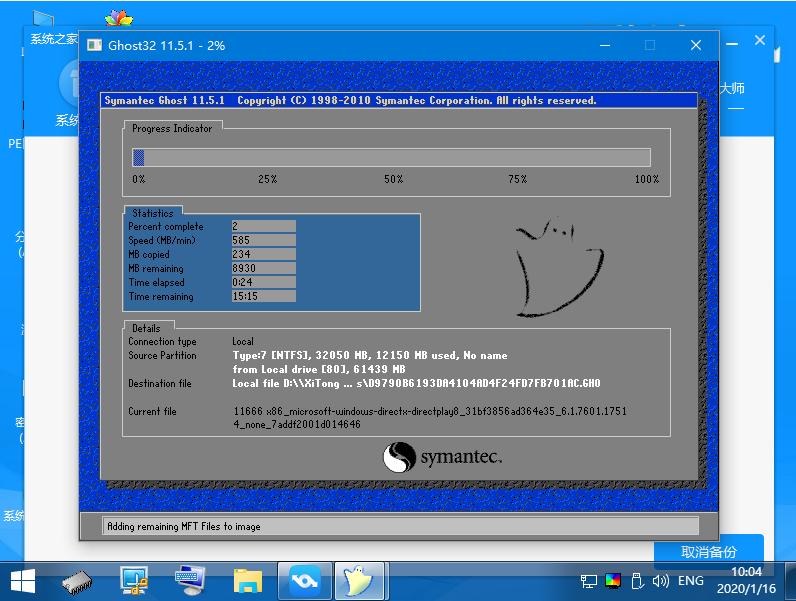The width and height of the screenshot is (796, 601).
Task: Click the Percent complete value 2
Action: pyautogui.click(x=263, y=226)
